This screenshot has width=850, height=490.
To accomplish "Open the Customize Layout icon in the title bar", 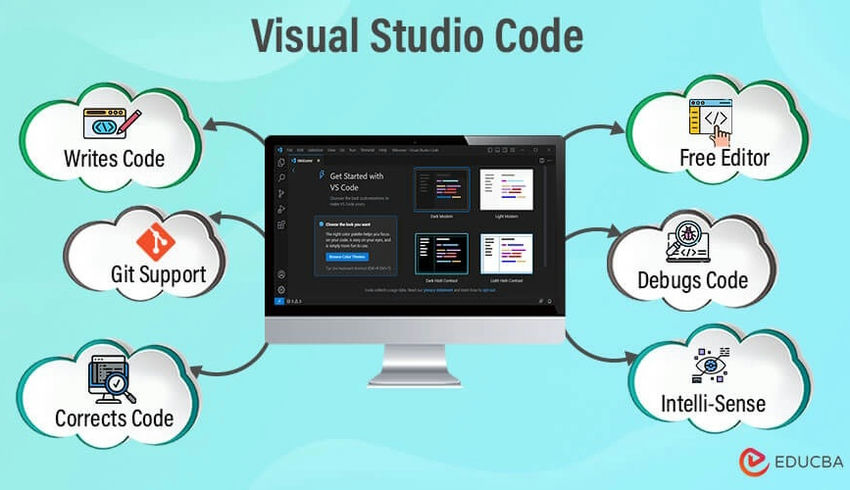I will click(x=512, y=150).
